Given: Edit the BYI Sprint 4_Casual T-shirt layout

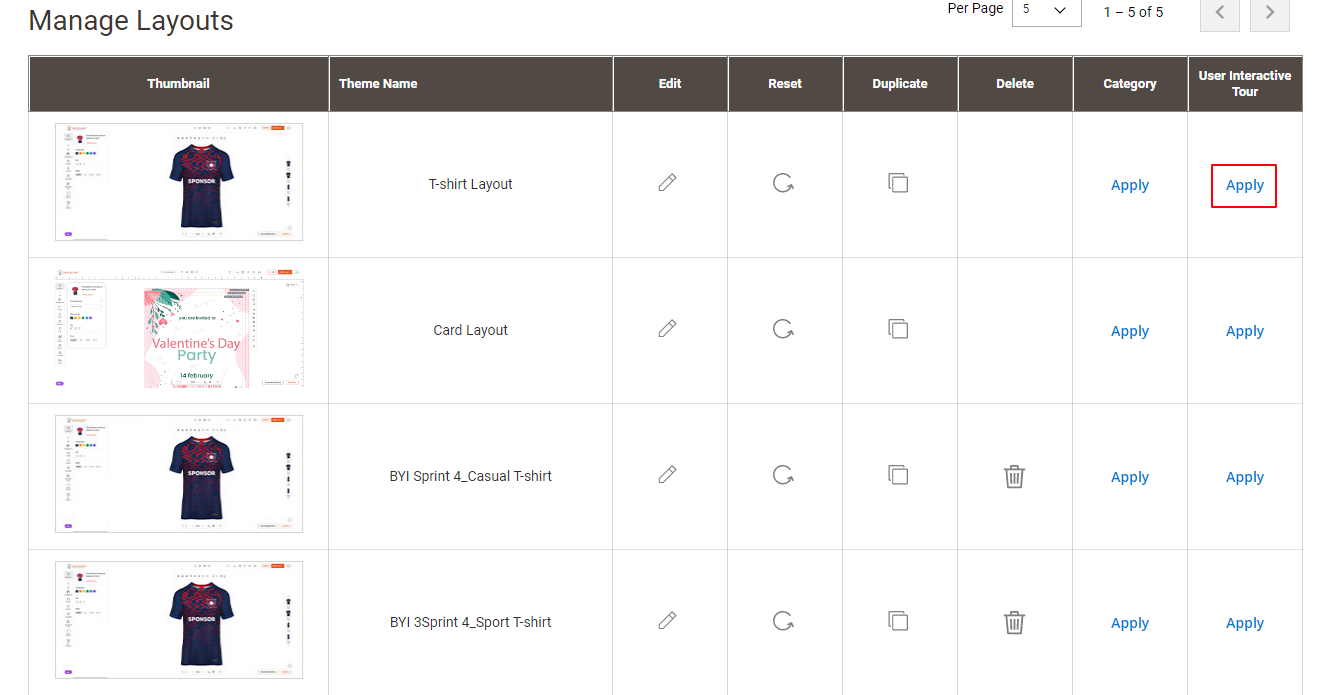Looking at the screenshot, I should [x=668, y=475].
